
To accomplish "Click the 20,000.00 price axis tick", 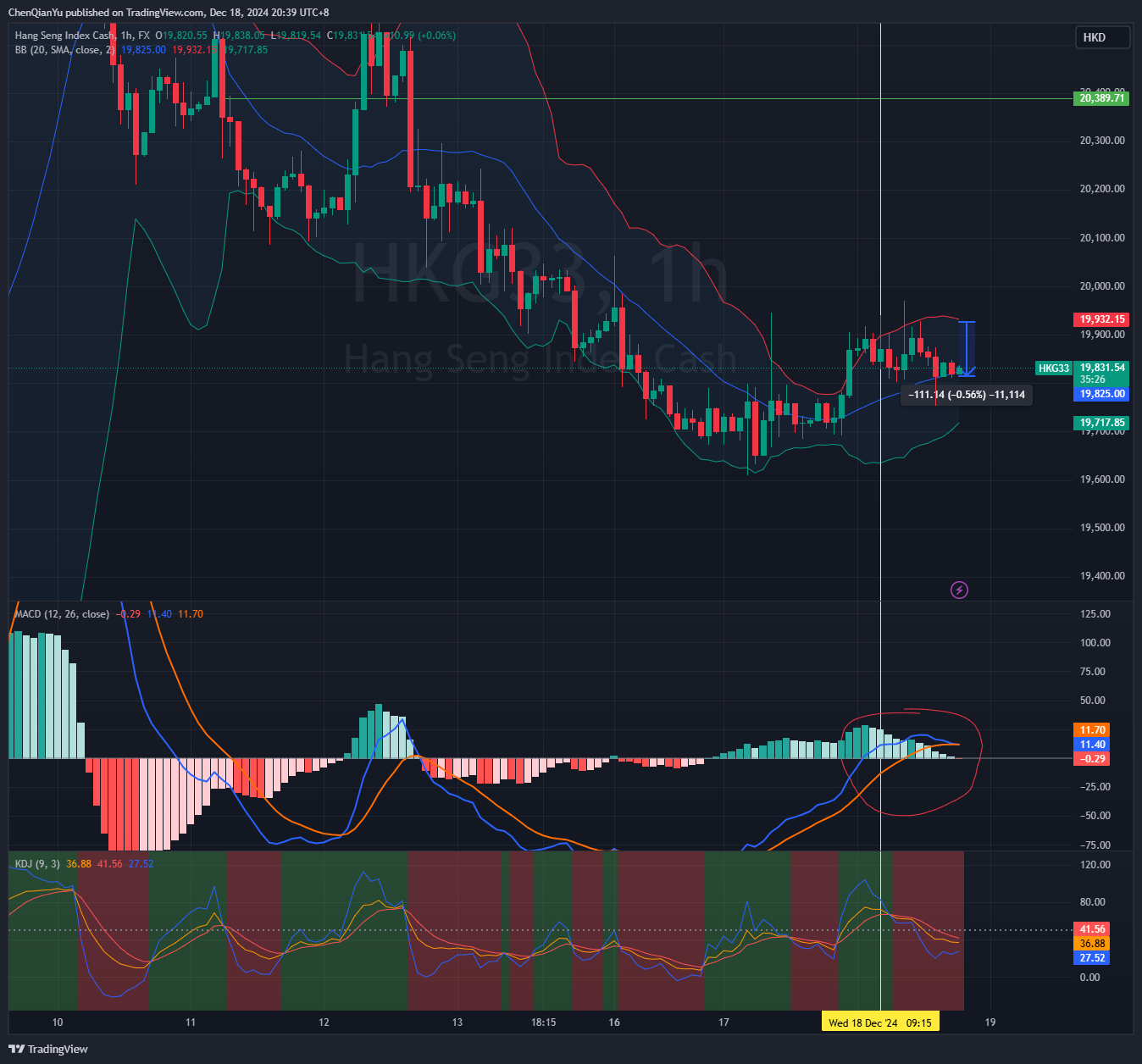I will click(x=1102, y=286).
